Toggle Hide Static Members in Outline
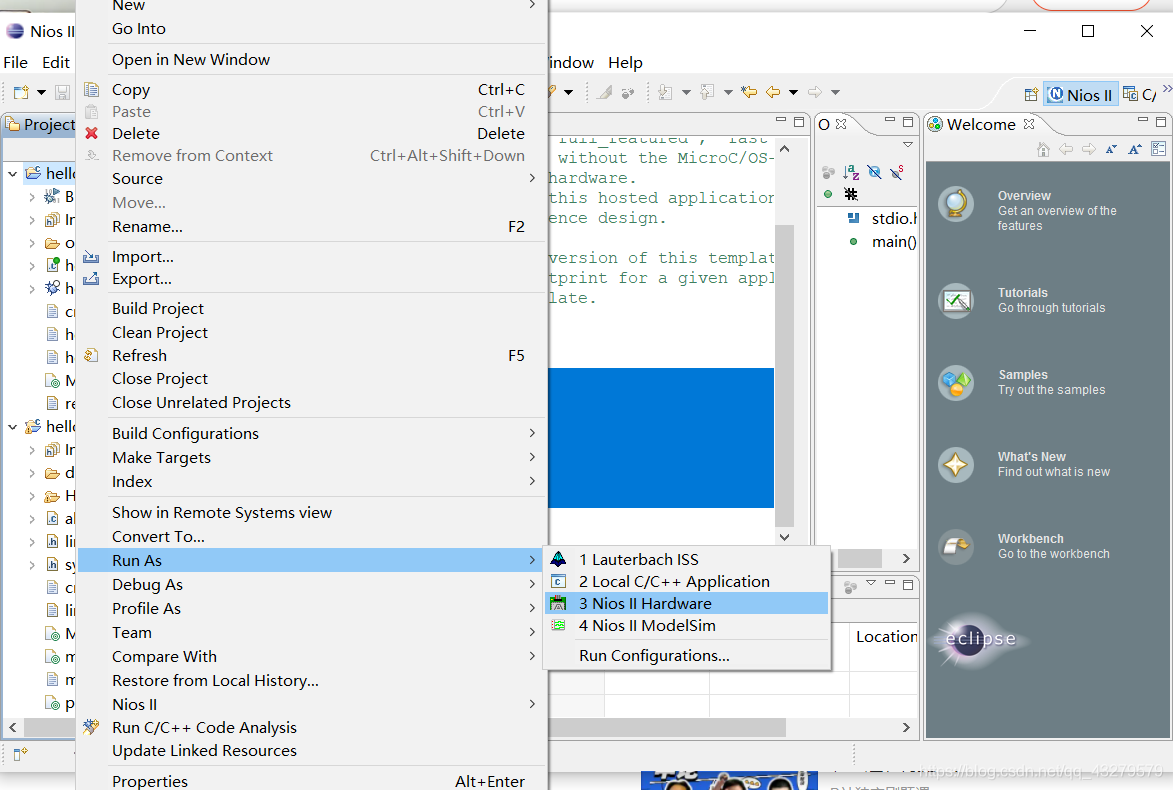1173x790 pixels. (x=897, y=173)
